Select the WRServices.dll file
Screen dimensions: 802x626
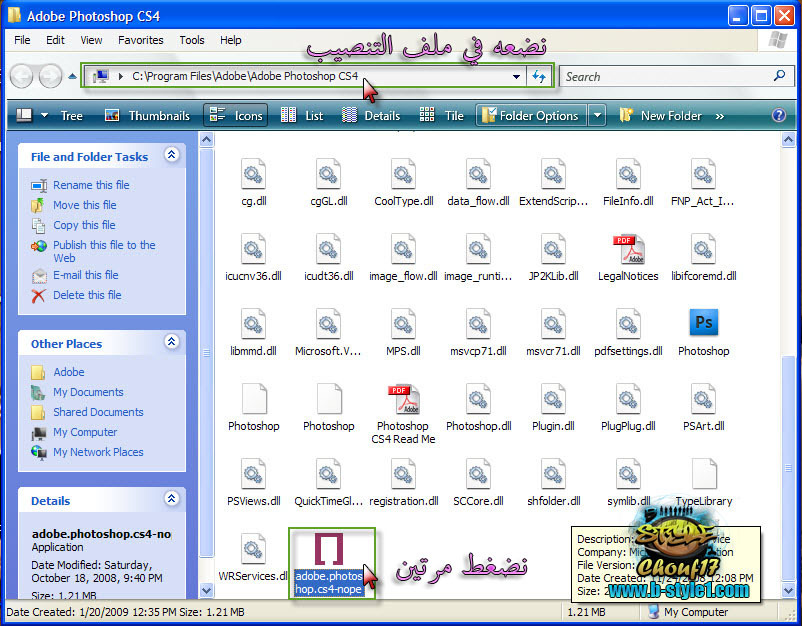(x=254, y=557)
